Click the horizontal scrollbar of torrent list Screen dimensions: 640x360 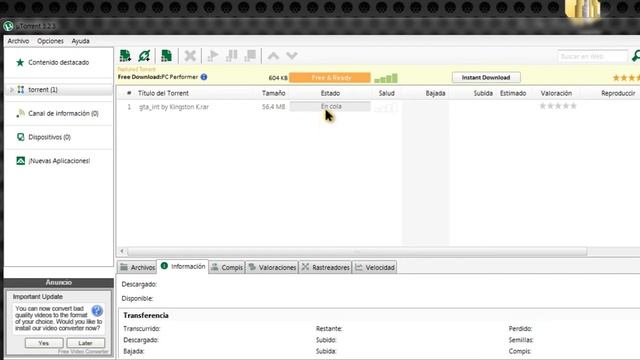pos(357,251)
